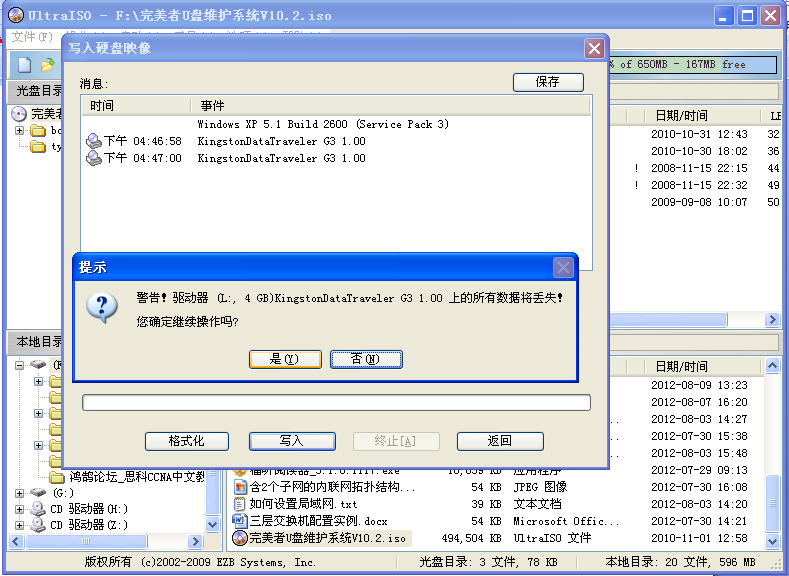Viewport: 789px width, 576px height.
Task: Click the question mark icon in prompt
Action: click(102, 307)
